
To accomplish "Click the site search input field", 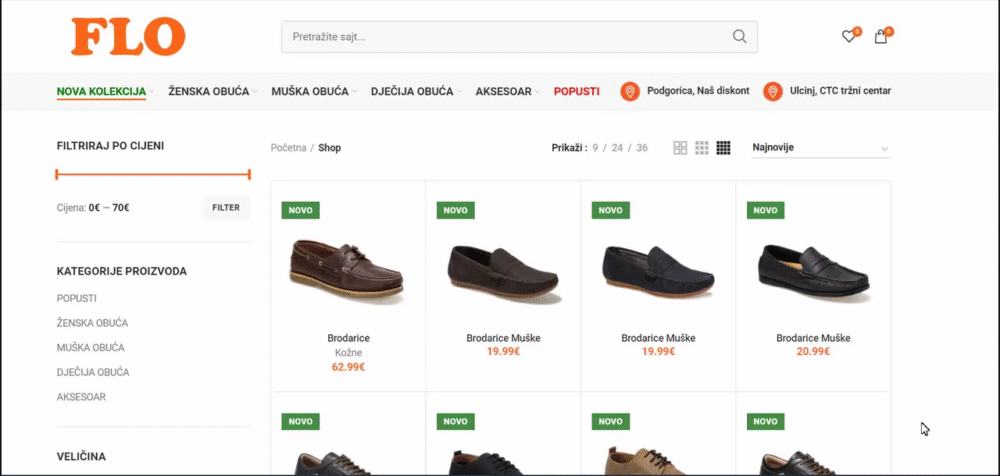I will [x=505, y=37].
